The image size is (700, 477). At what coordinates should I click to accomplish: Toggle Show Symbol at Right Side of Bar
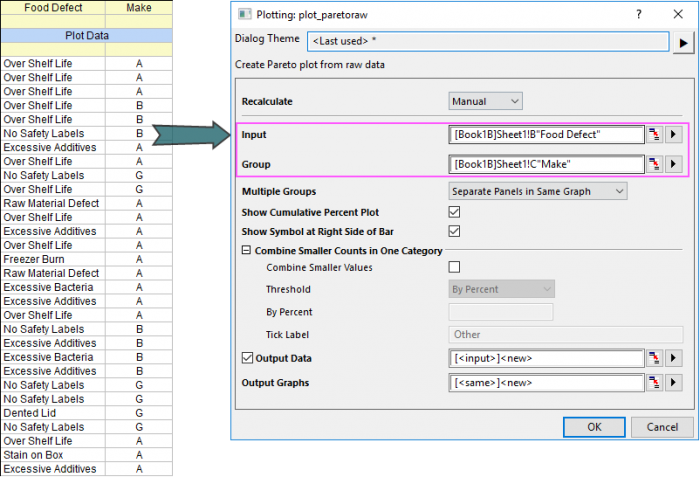click(455, 231)
